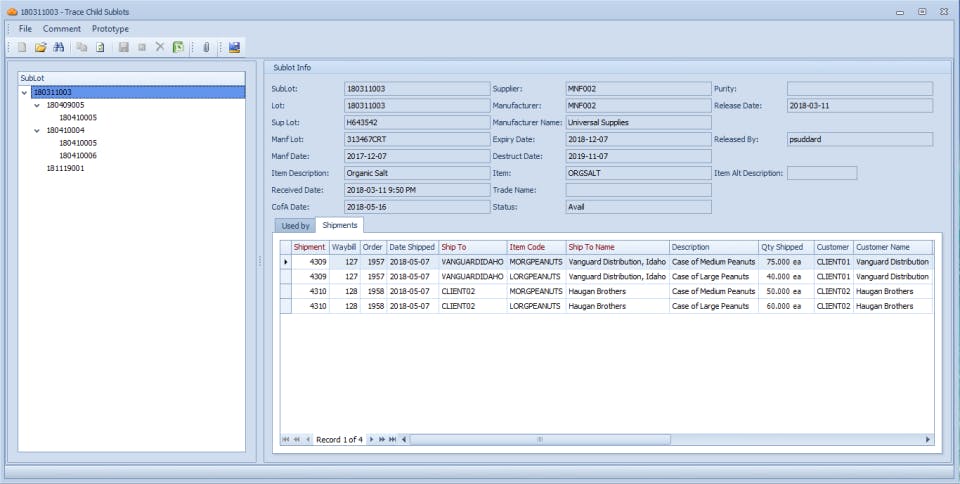This screenshot has width=960, height=484.
Task: Select sublot 180410006 in tree
Action: [x=78, y=155]
